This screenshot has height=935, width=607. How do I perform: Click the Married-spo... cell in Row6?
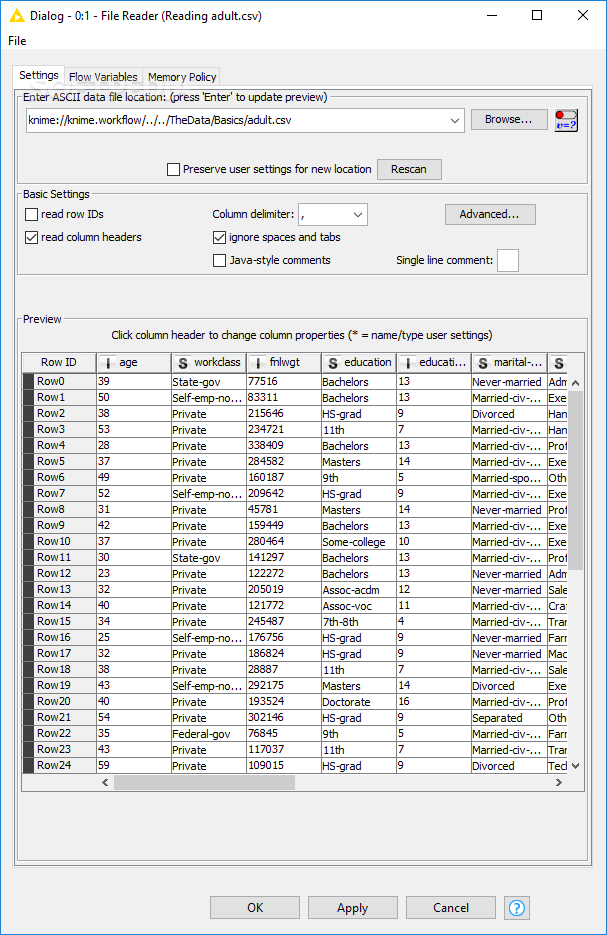coord(509,478)
